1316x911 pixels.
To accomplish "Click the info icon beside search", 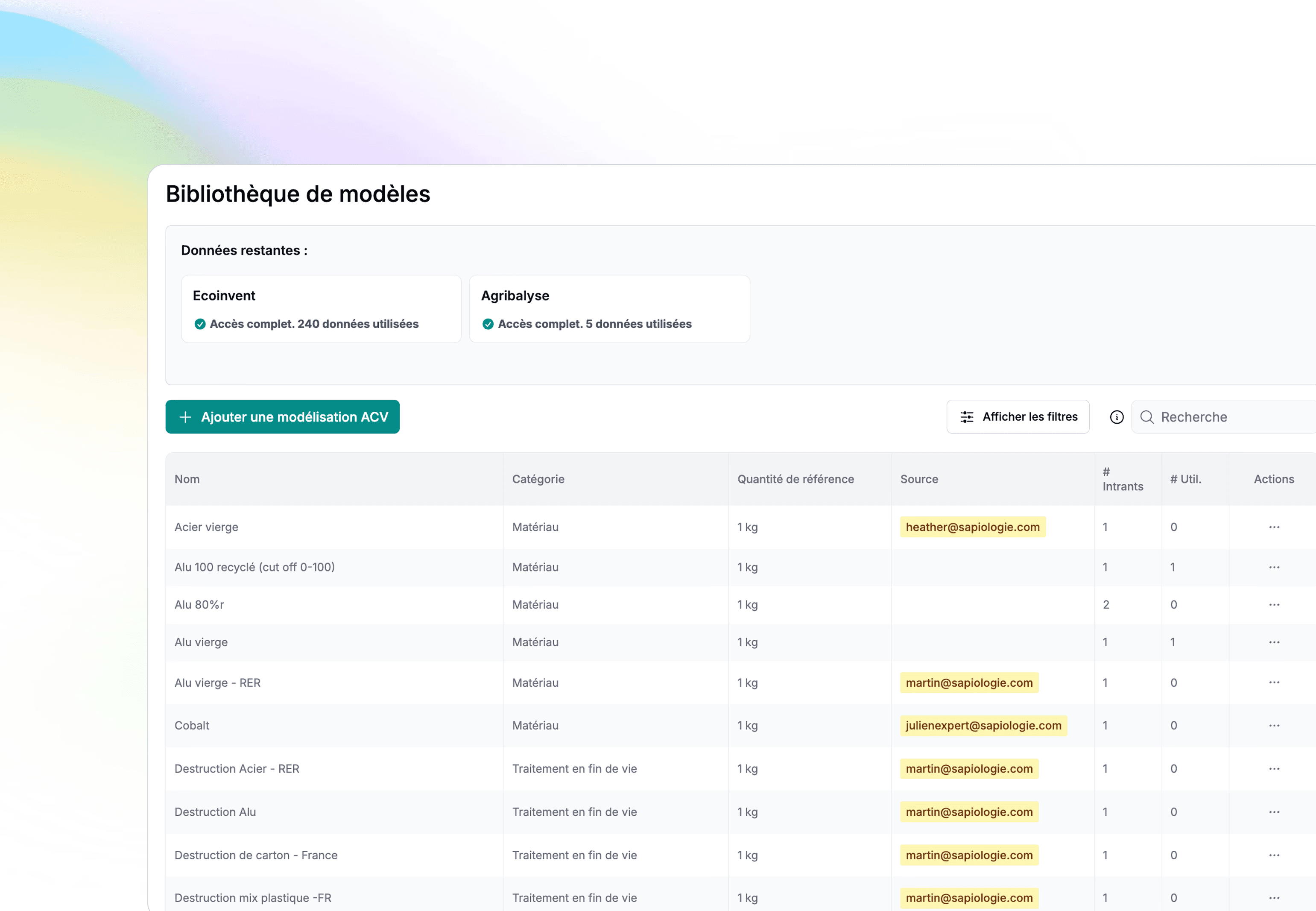I will coord(1116,417).
